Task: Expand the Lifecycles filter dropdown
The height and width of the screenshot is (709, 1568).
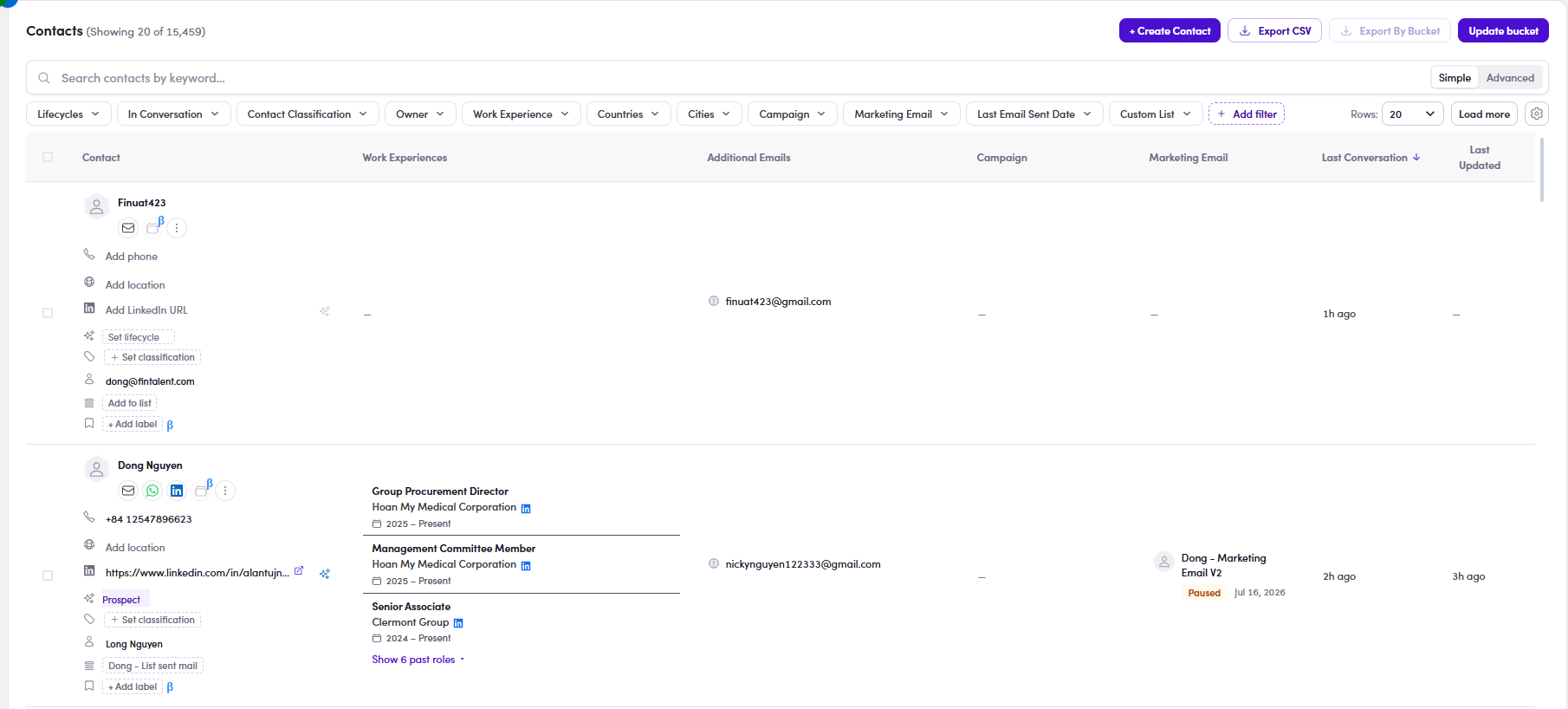Action: 68,114
